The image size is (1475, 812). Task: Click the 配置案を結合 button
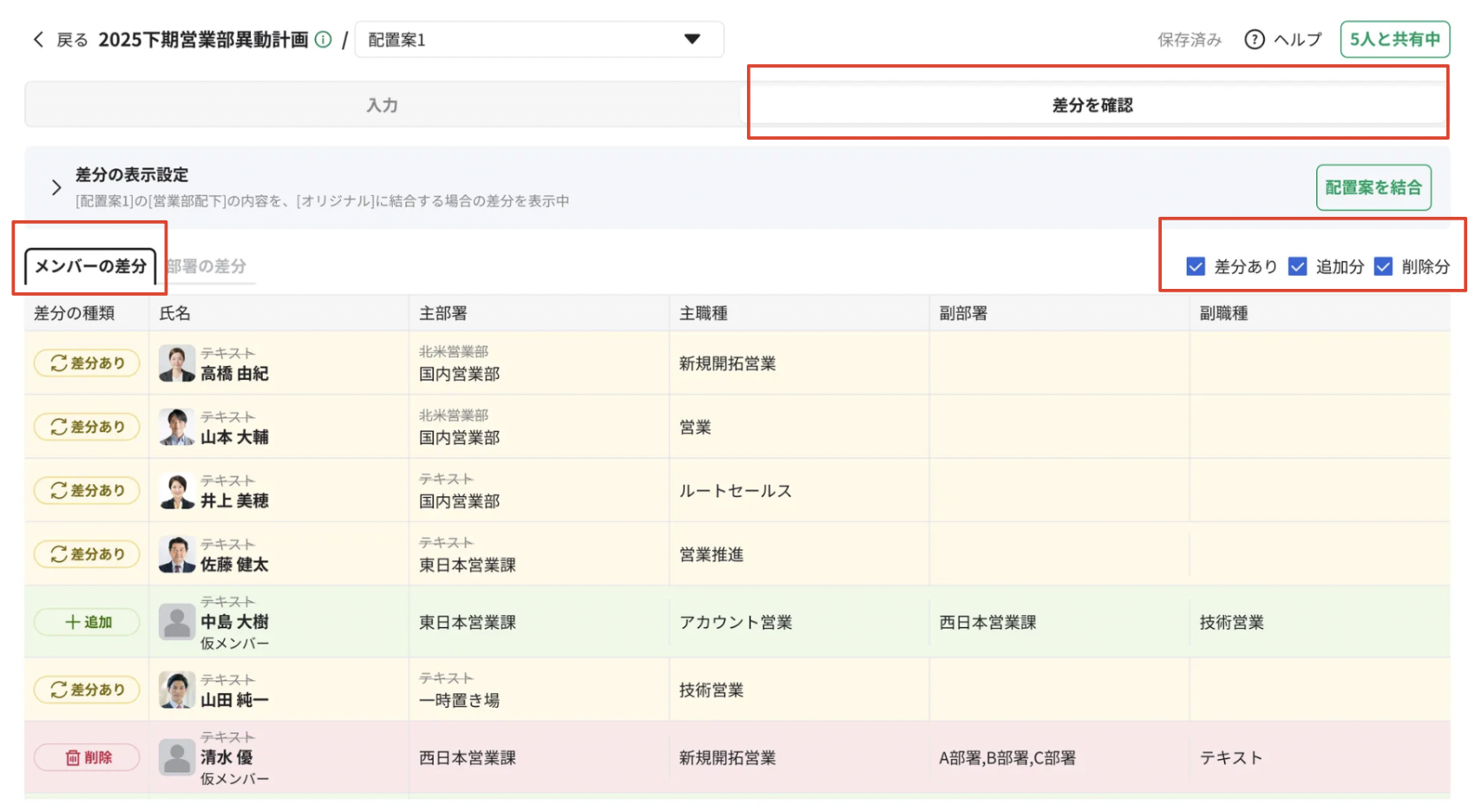coord(1373,187)
